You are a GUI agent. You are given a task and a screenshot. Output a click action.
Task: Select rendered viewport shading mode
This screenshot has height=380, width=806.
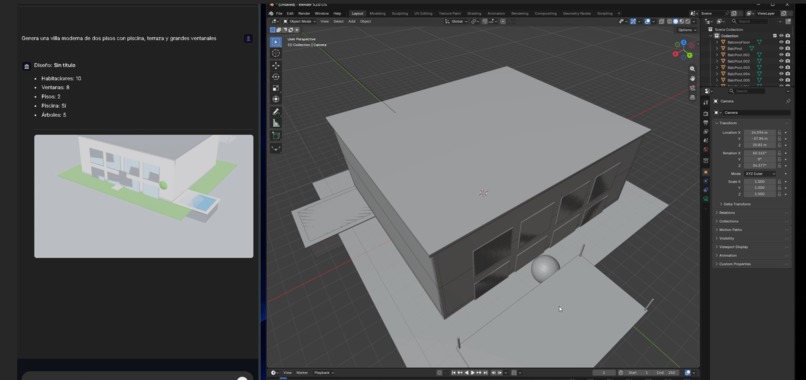click(x=688, y=22)
